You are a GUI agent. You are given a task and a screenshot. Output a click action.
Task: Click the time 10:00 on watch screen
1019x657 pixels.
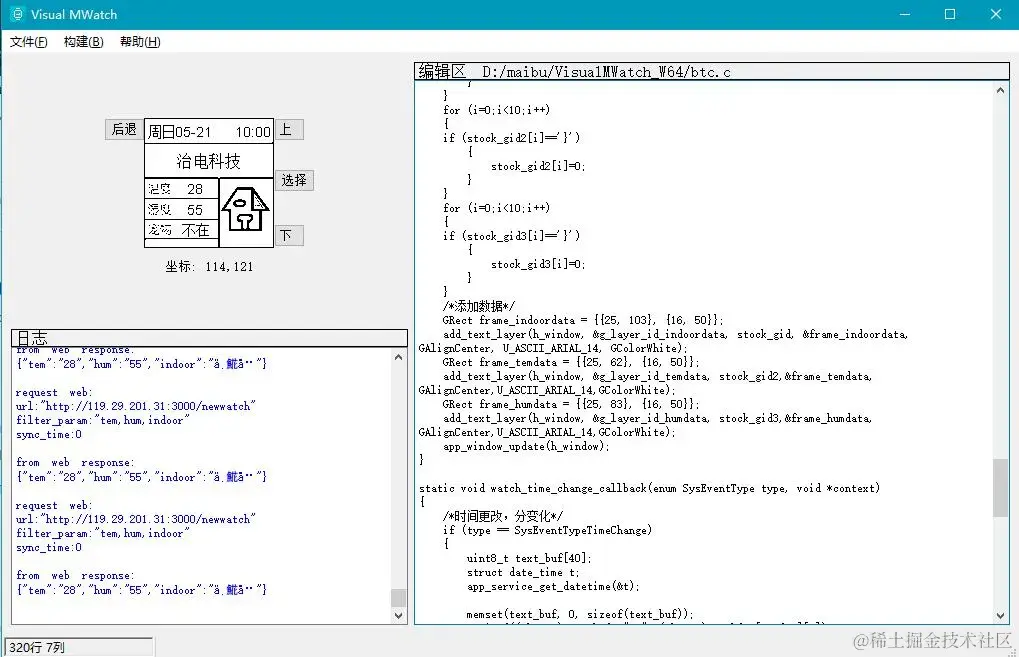[x=253, y=132]
